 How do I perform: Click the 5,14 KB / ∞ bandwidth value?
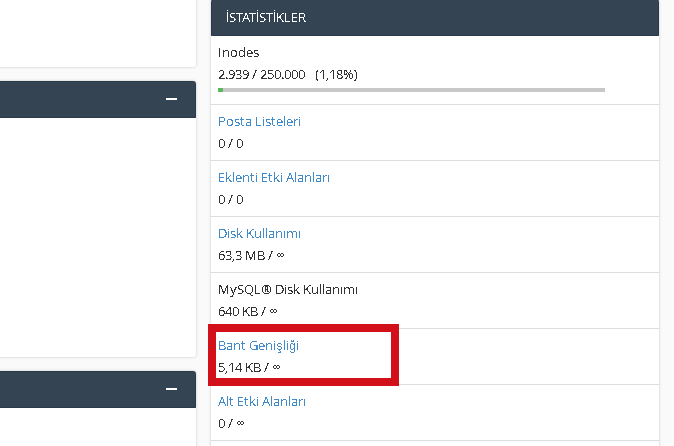(x=249, y=368)
